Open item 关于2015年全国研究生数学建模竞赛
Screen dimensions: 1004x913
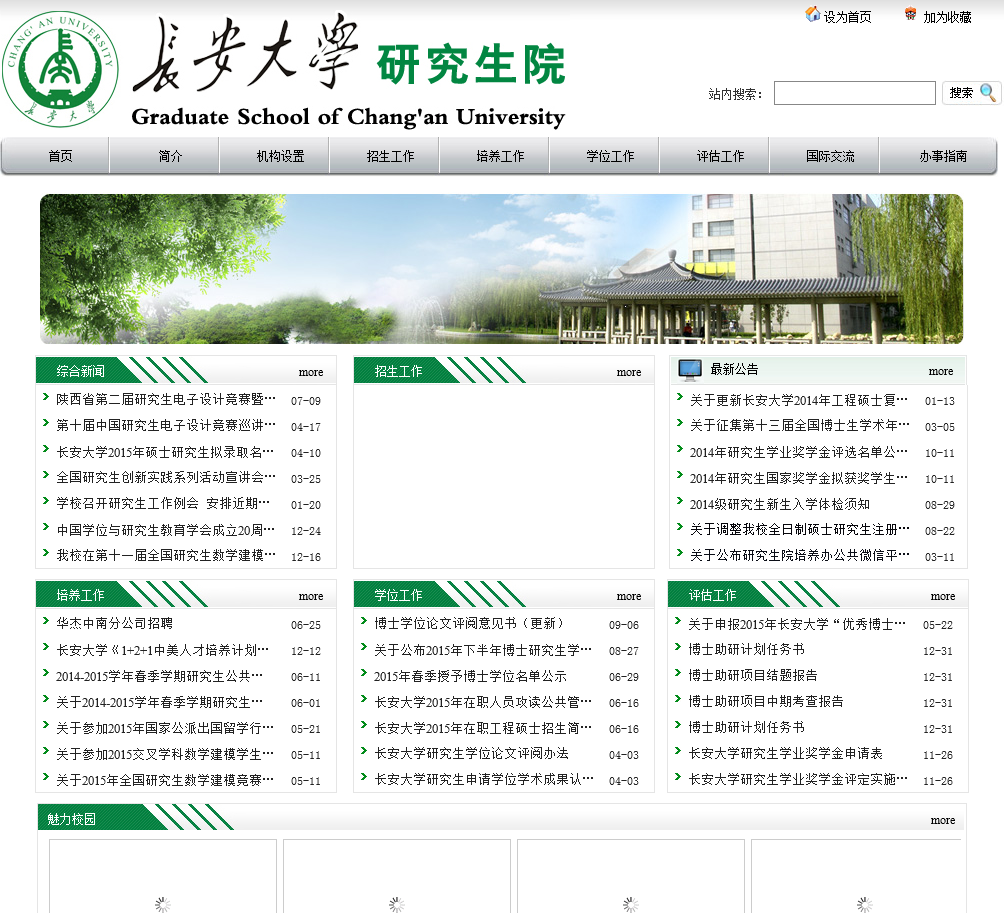coord(165,780)
